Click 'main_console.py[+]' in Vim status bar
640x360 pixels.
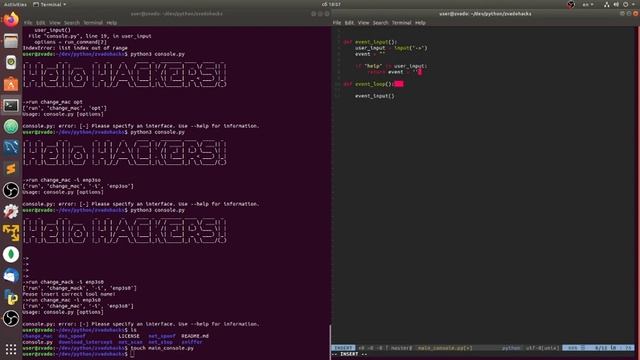(x=445, y=348)
